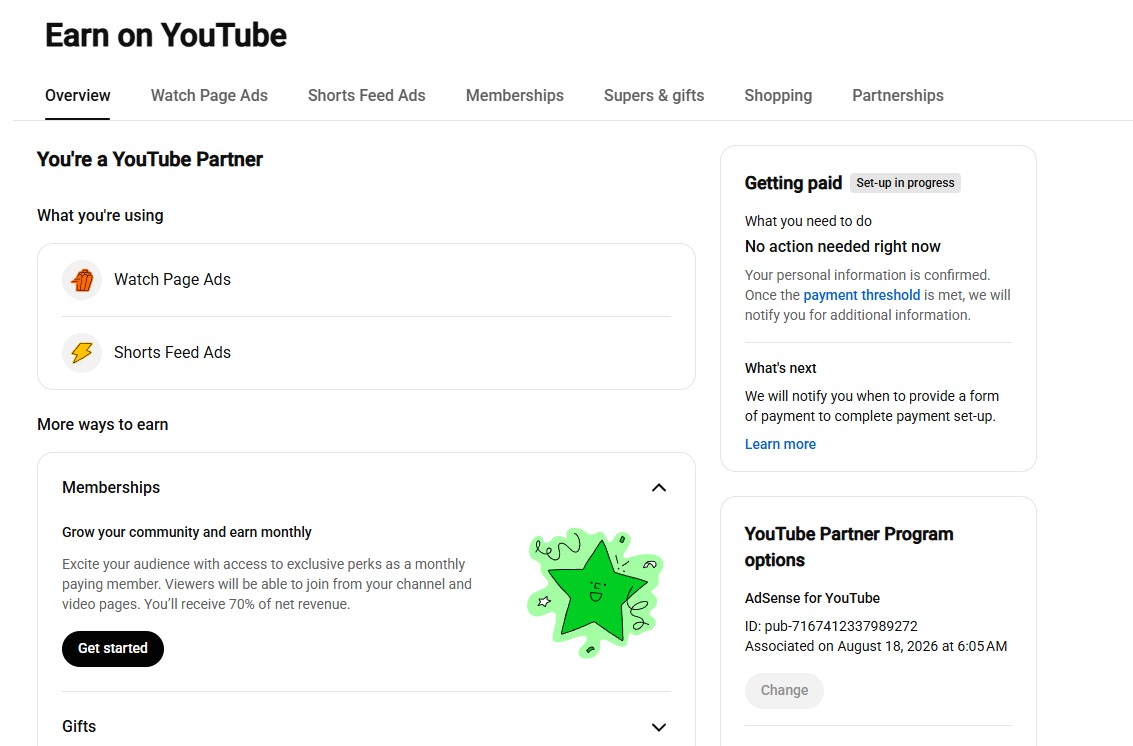Image resolution: width=1133 pixels, height=746 pixels.
Task: Switch to the Overview tab
Action: [77, 95]
